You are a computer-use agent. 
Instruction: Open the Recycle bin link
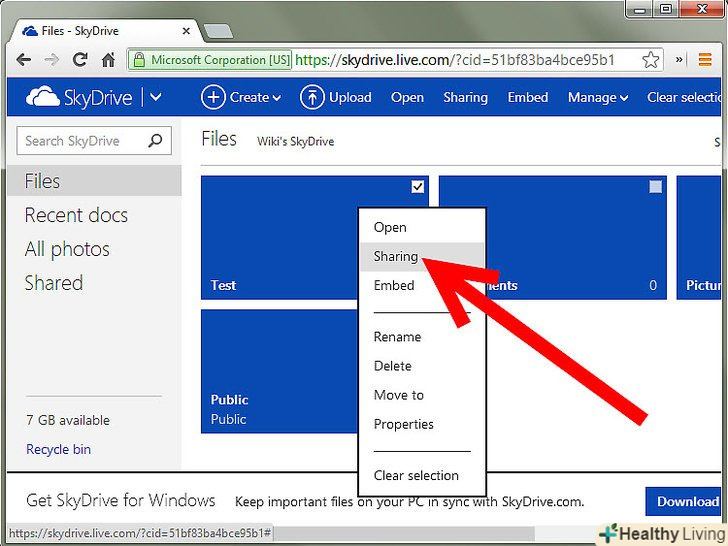[x=58, y=449]
